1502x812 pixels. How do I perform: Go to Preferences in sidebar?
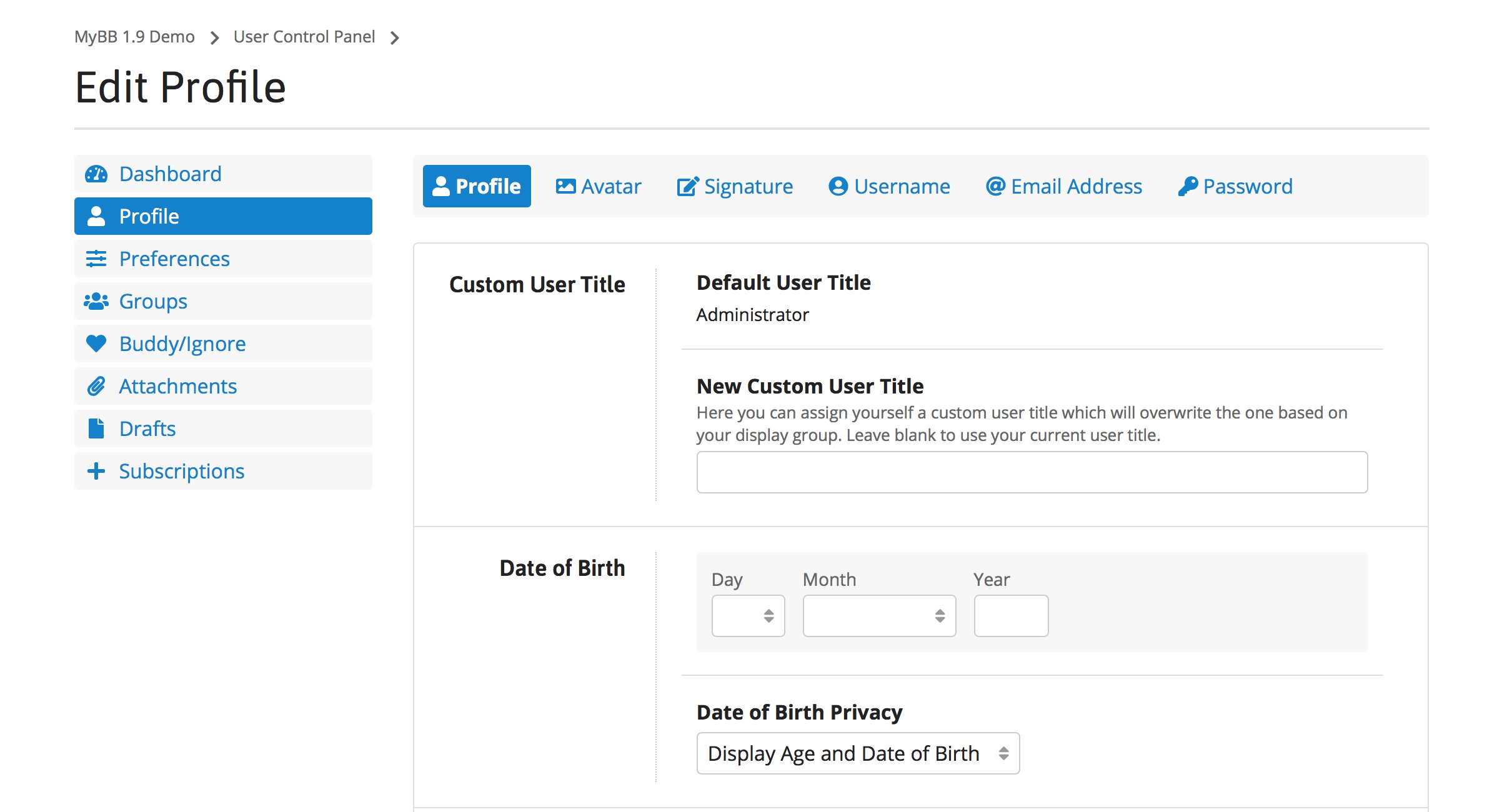click(223, 259)
